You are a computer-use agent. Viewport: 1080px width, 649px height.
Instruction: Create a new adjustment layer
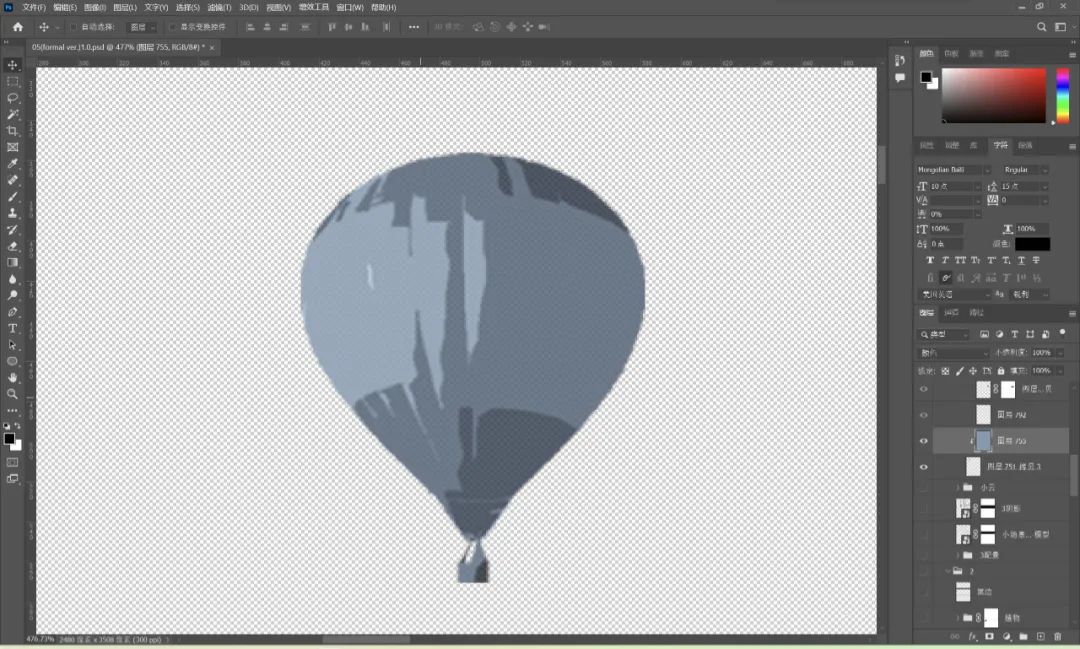coord(1006,637)
